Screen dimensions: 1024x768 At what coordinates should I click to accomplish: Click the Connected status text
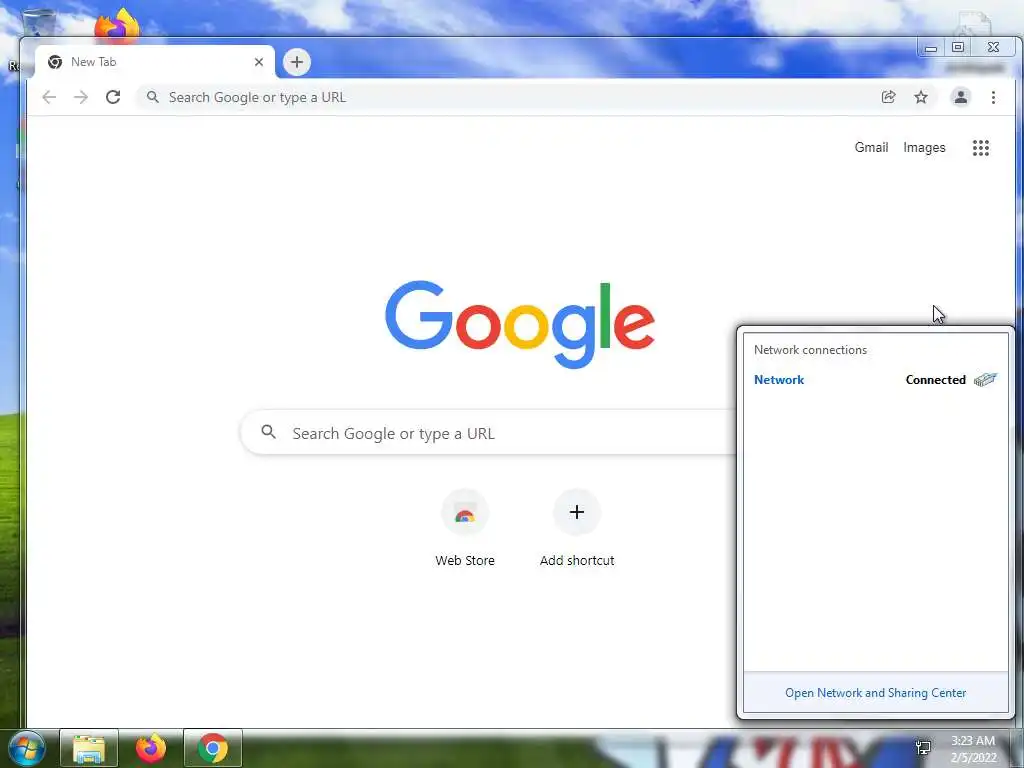tap(935, 380)
